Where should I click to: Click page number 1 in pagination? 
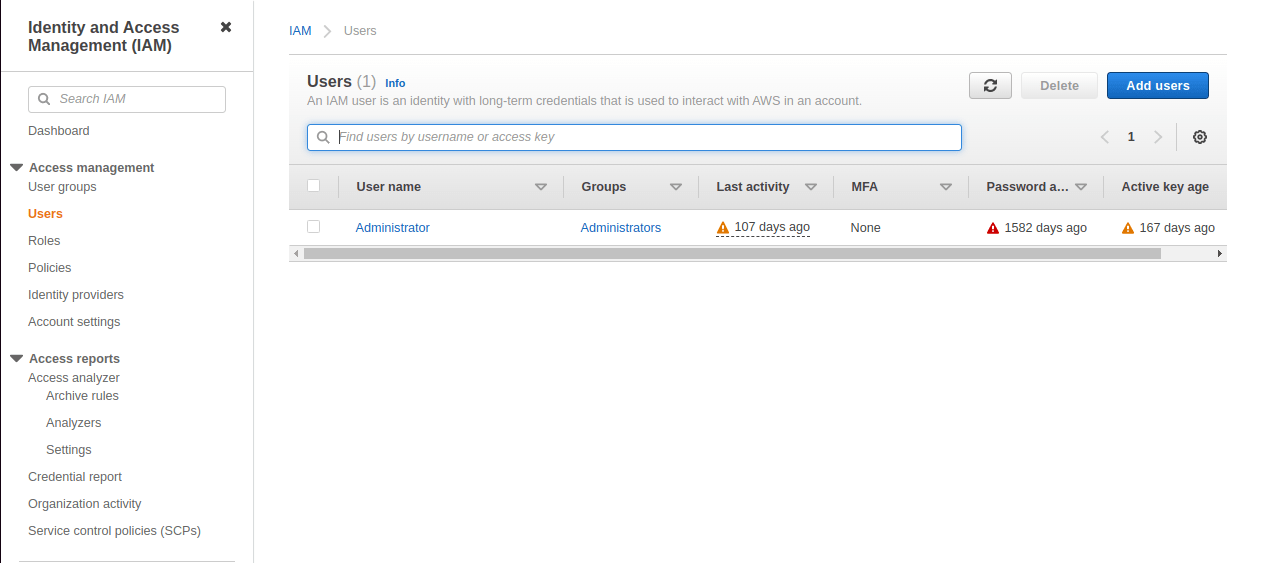coord(1132,137)
